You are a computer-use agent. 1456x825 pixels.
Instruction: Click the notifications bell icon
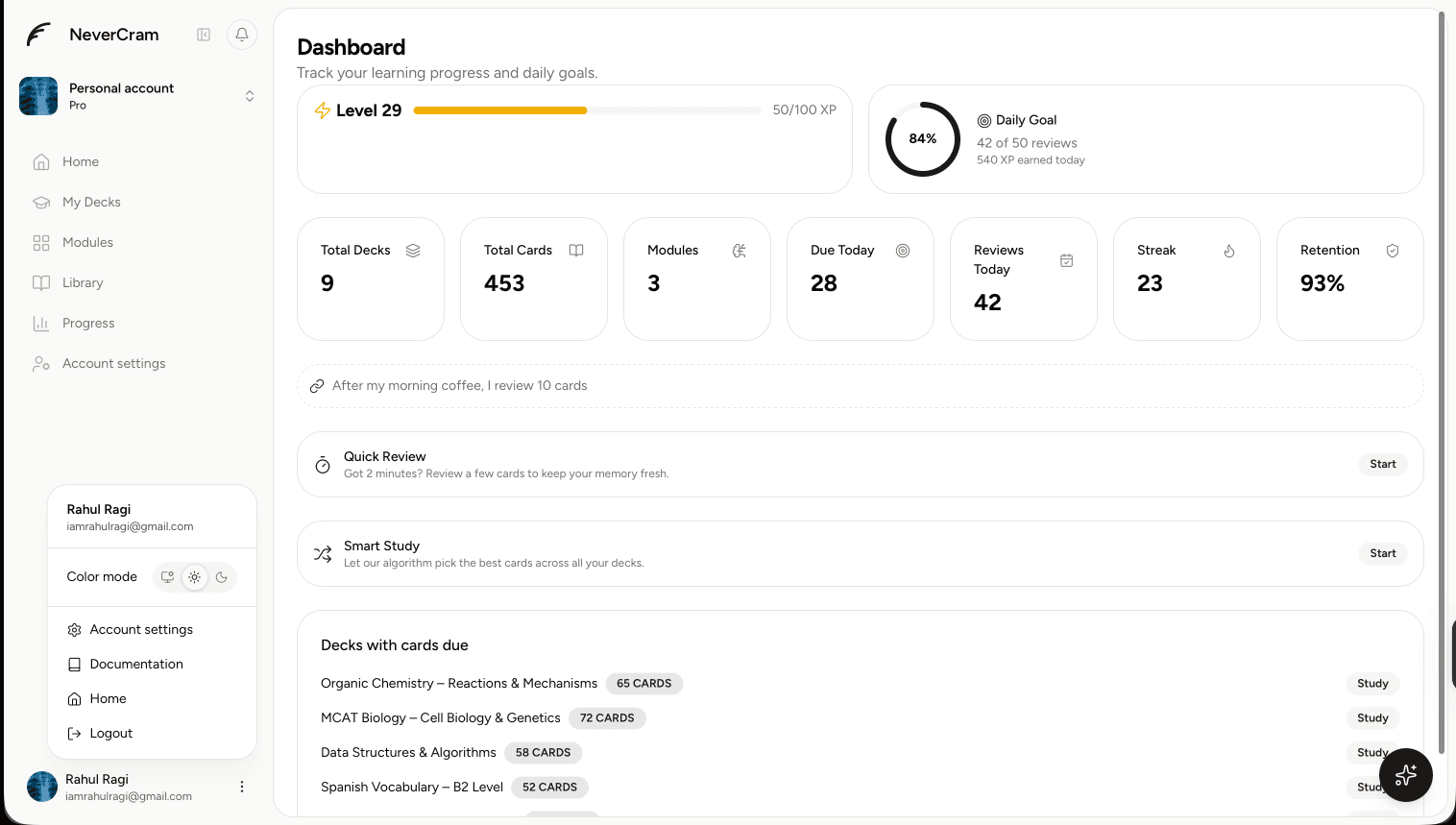(x=242, y=35)
